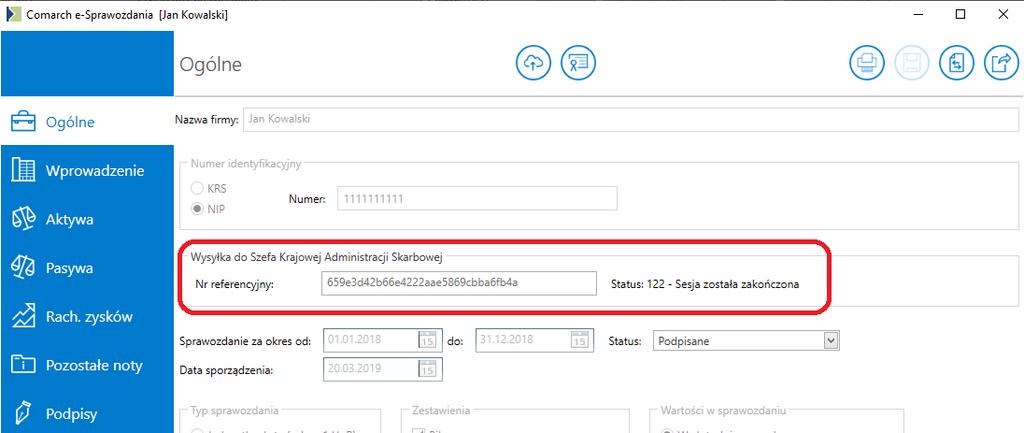This screenshot has height=433, width=1024.
Task: Click the Comarch app icon in title bar
Action: (13, 14)
